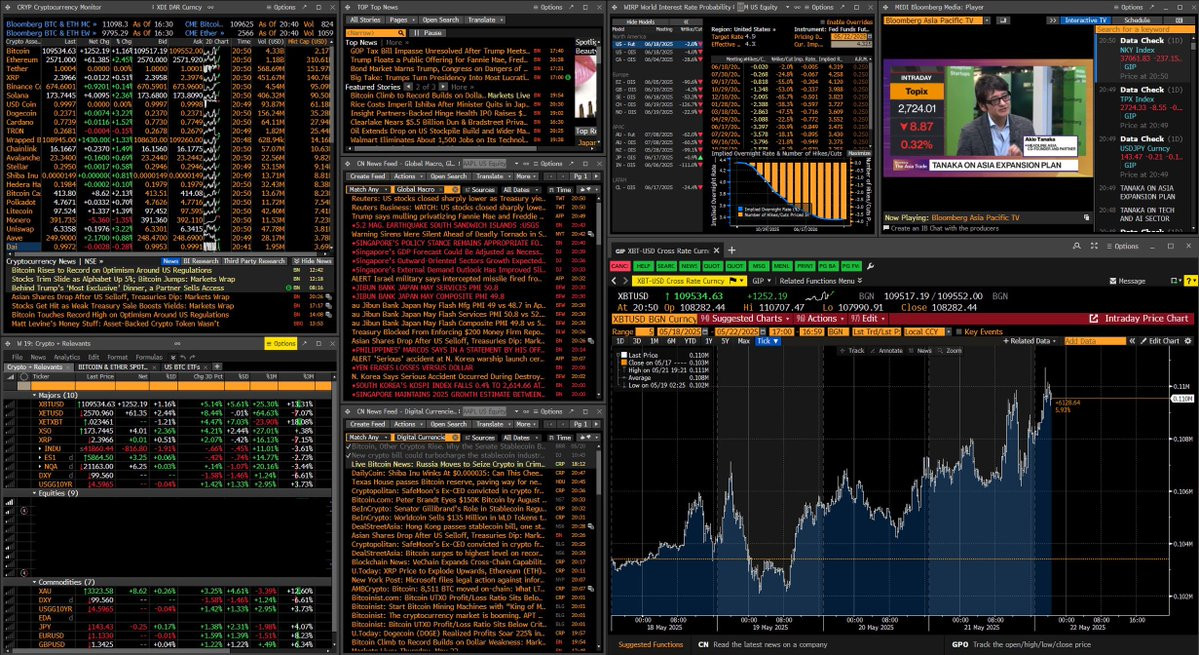Click redo arrow in worksheet menu bar

tap(193, 357)
